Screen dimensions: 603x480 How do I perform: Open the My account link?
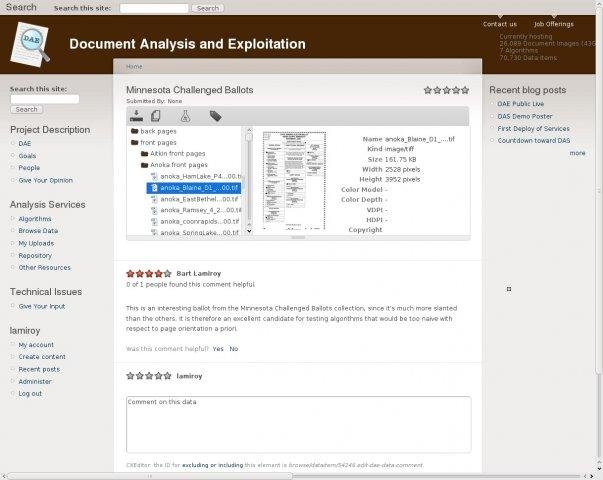point(36,345)
